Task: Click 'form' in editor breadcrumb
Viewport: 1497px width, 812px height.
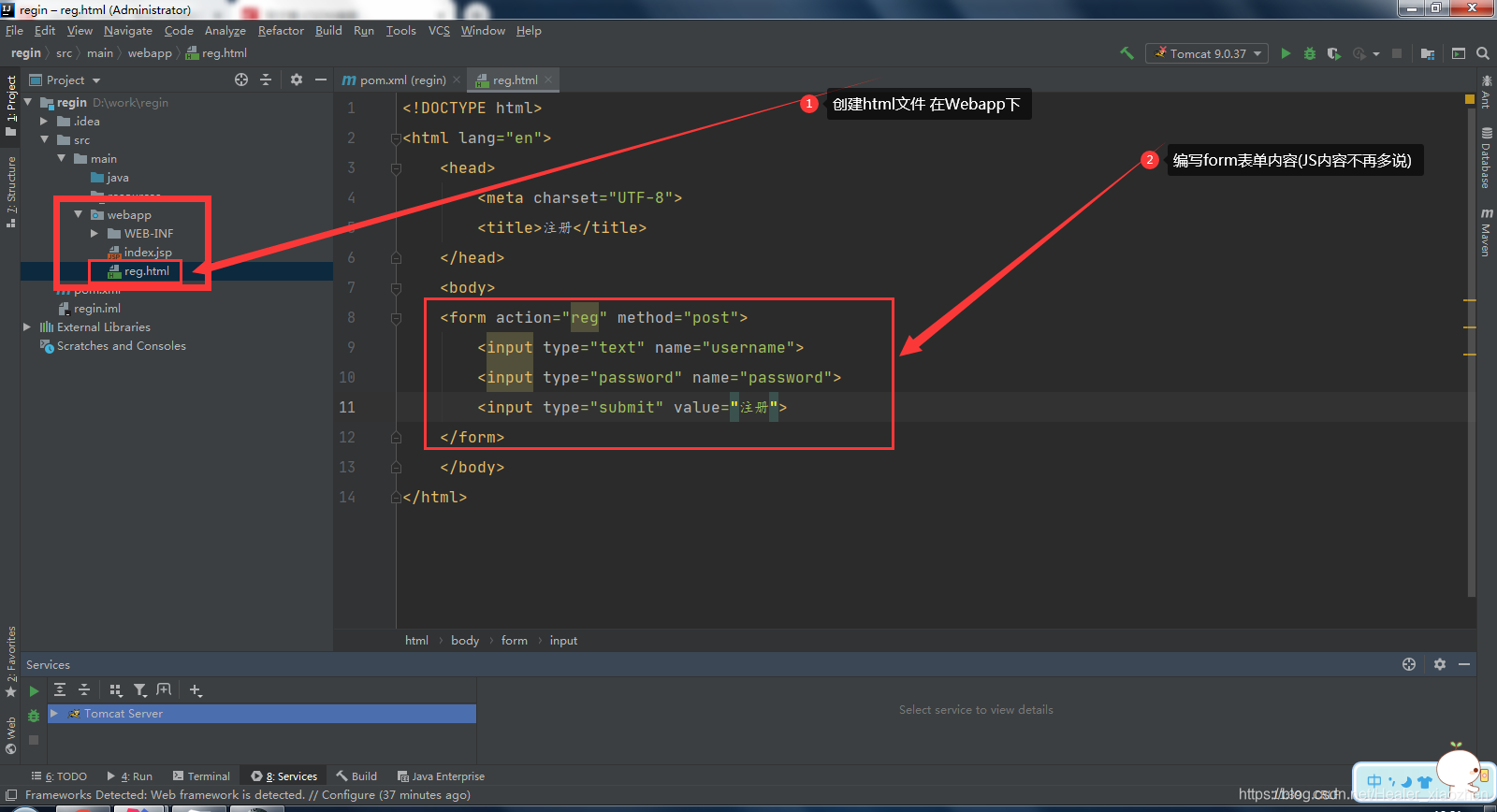Action: pyautogui.click(x=514, y=640)
